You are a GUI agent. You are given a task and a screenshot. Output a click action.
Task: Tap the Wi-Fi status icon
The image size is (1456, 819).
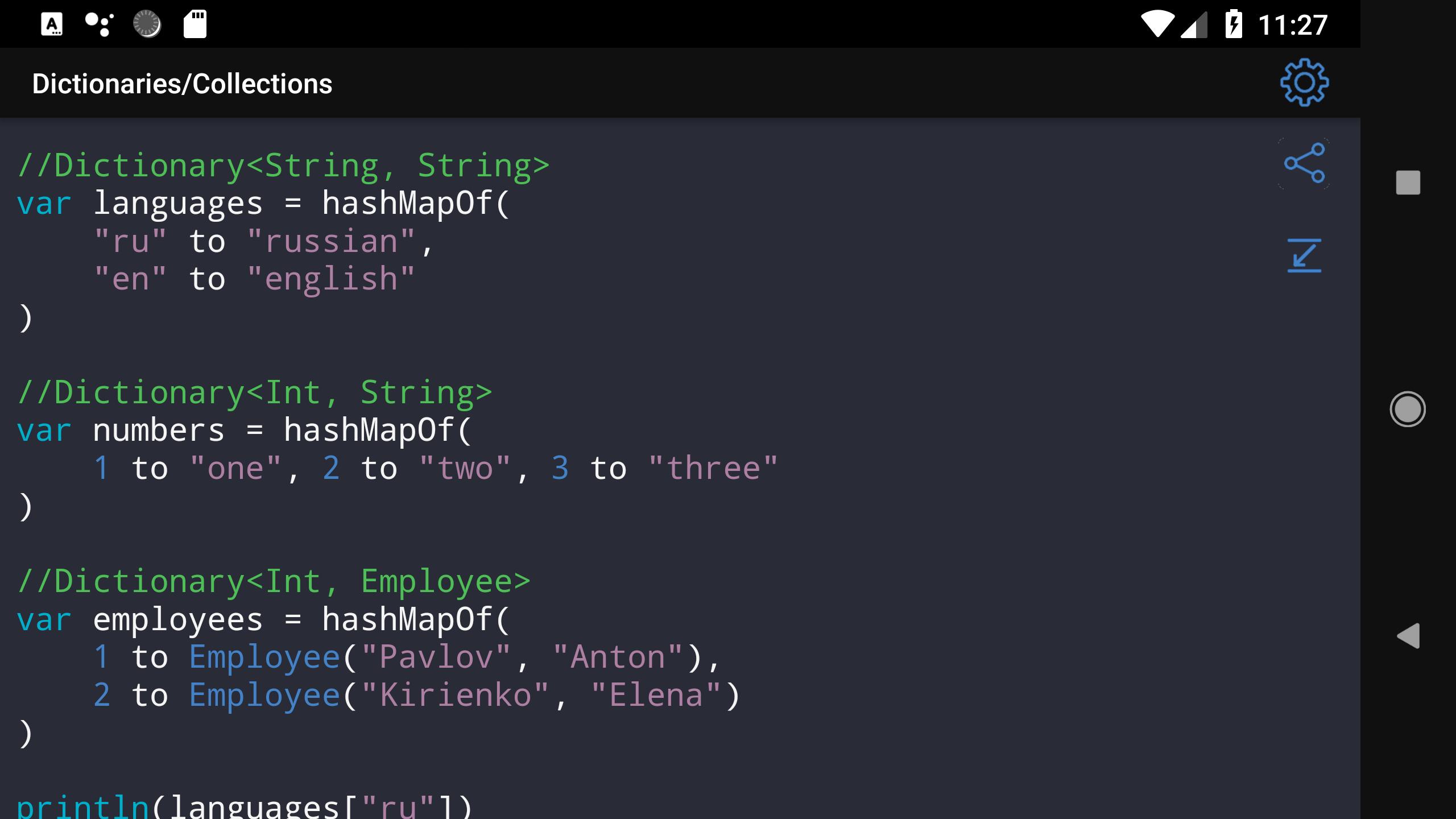[1157, 24]
